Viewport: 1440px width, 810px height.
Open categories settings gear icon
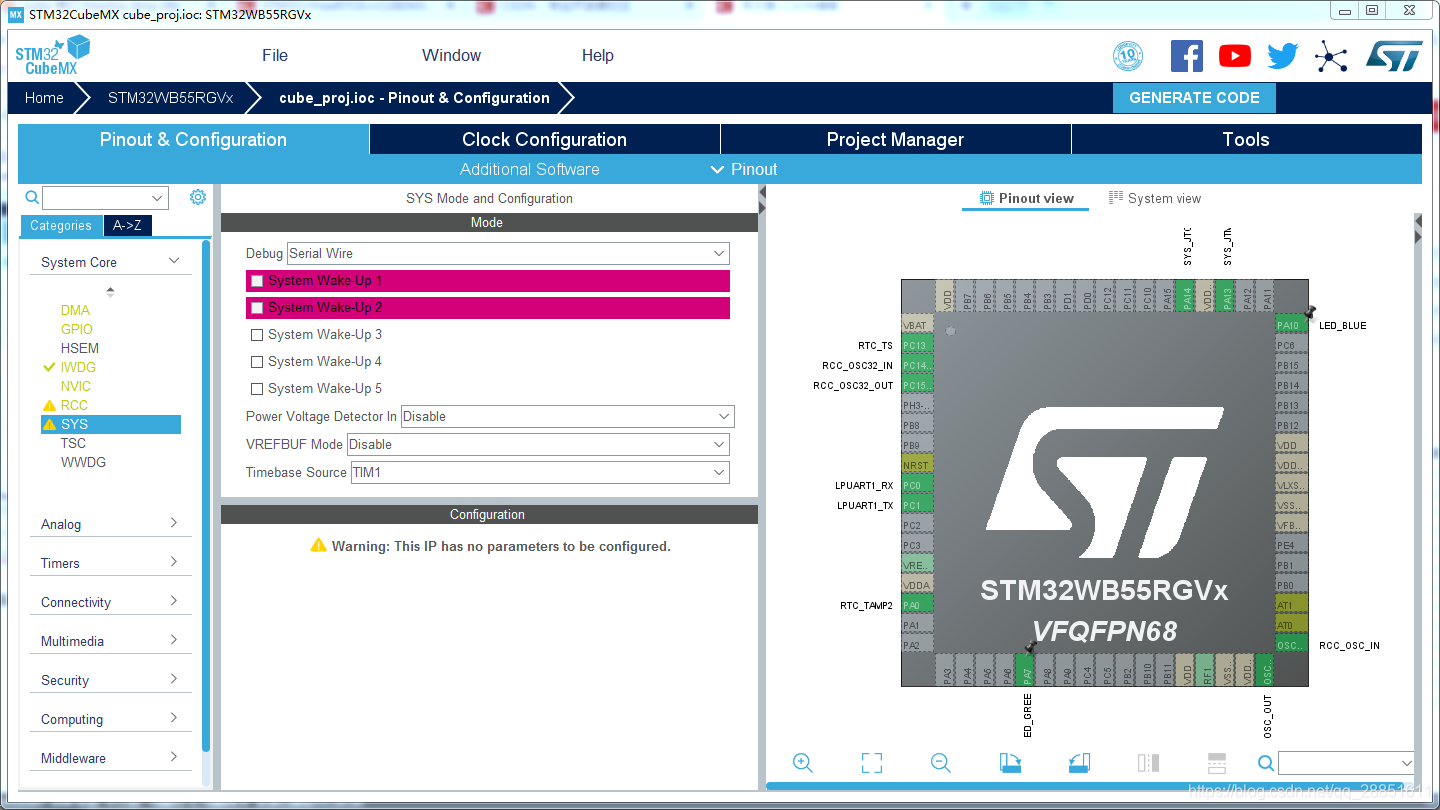coord(198,197)
